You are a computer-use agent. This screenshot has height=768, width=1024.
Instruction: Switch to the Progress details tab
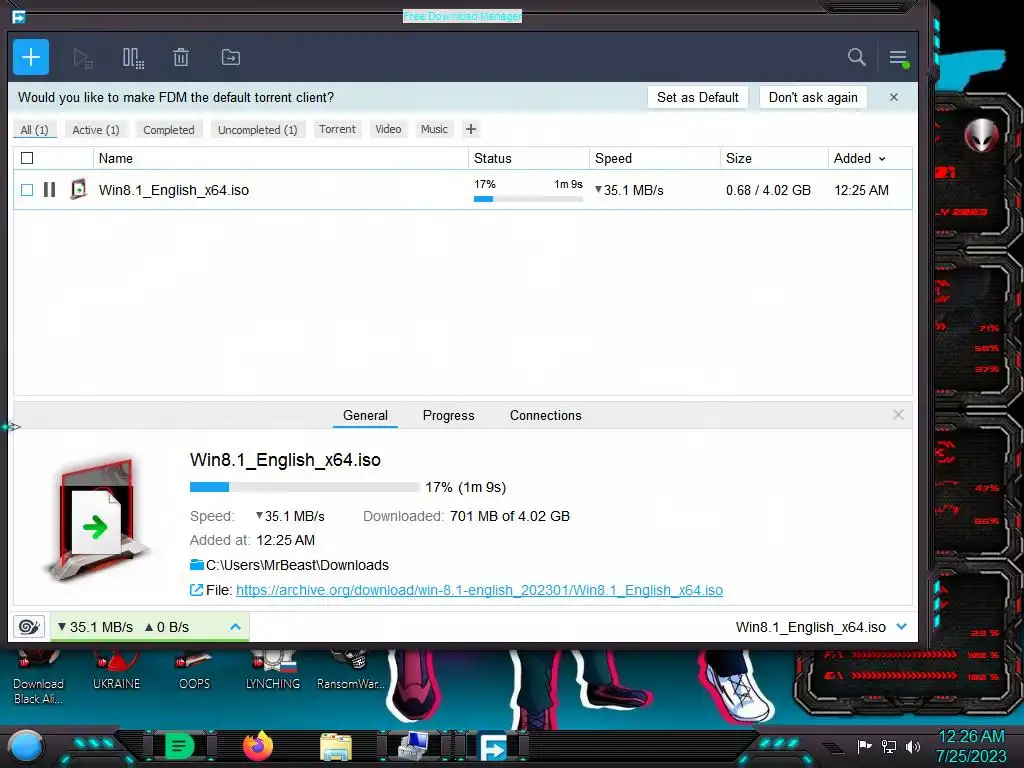point(449,415)
